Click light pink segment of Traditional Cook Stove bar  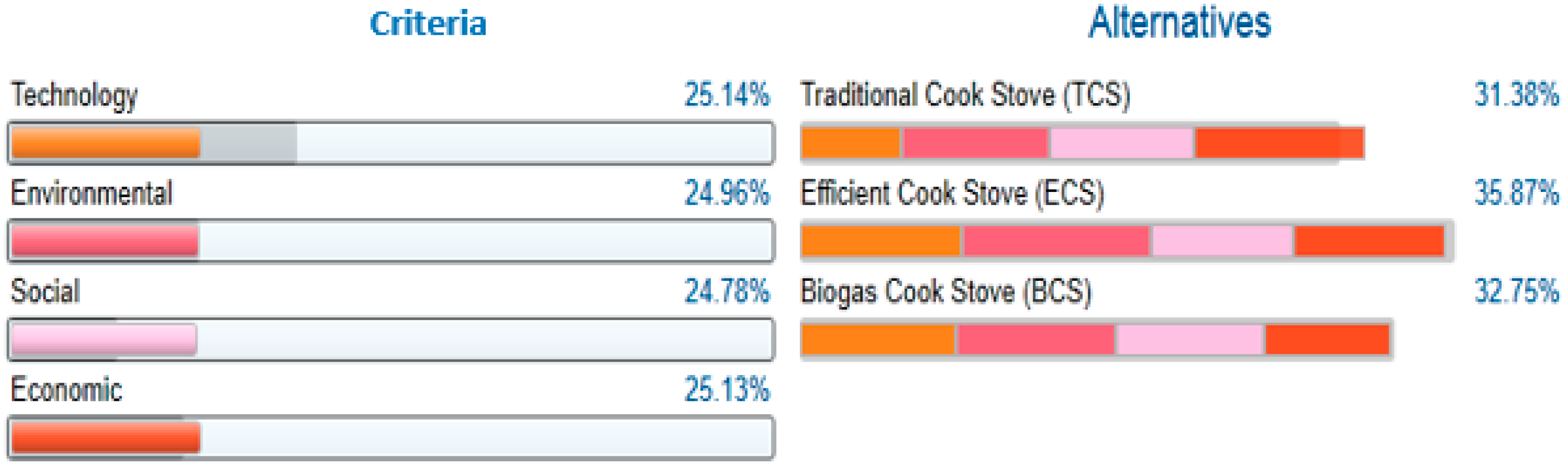coord(1121,143)
